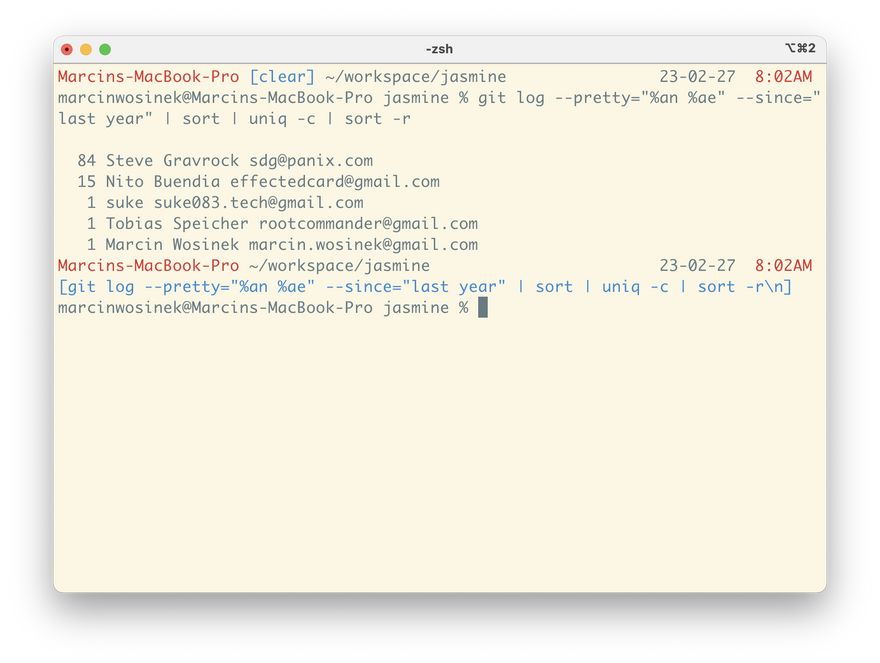Click the rootcommander@gmail.com email address
The image size is (880, 663).
pyautogui.click(x=368, y=224)
